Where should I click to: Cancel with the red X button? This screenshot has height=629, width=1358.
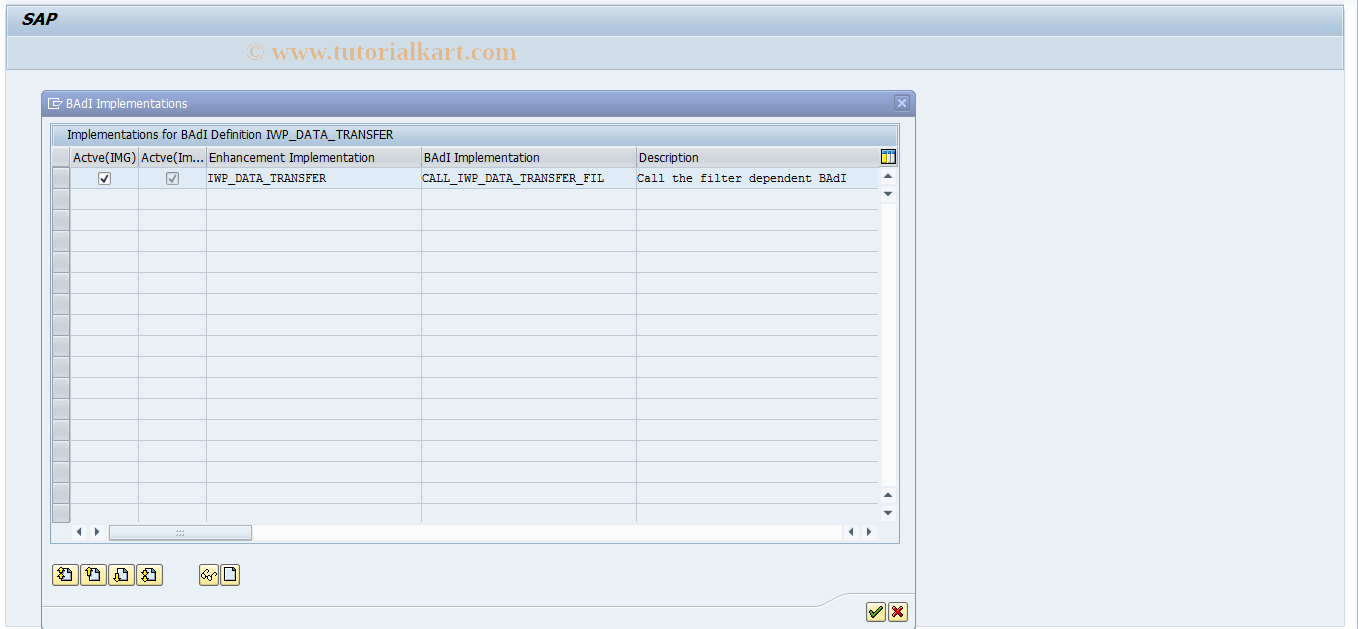tap(898, 612)
